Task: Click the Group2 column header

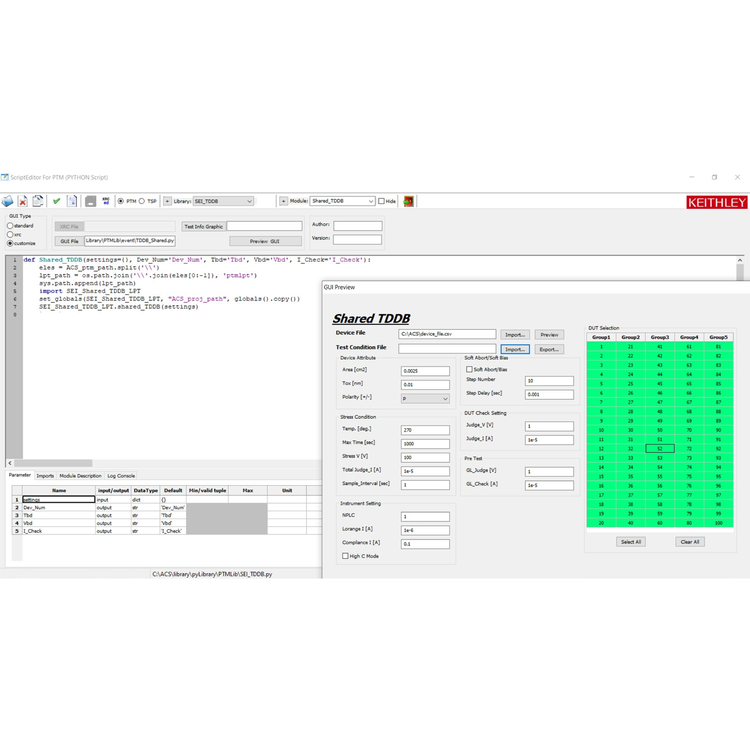Action: pos(630,337)
